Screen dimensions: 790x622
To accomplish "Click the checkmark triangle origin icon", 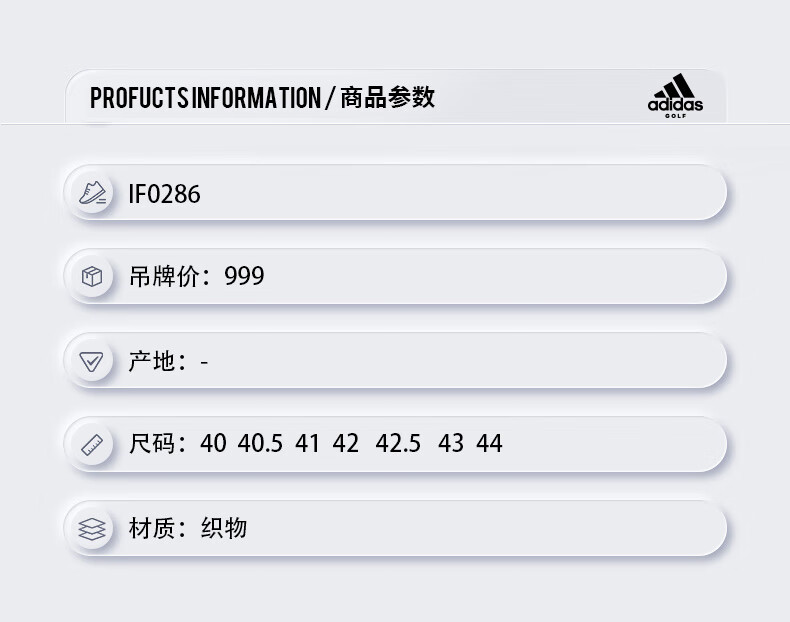I will pos(91,361).
